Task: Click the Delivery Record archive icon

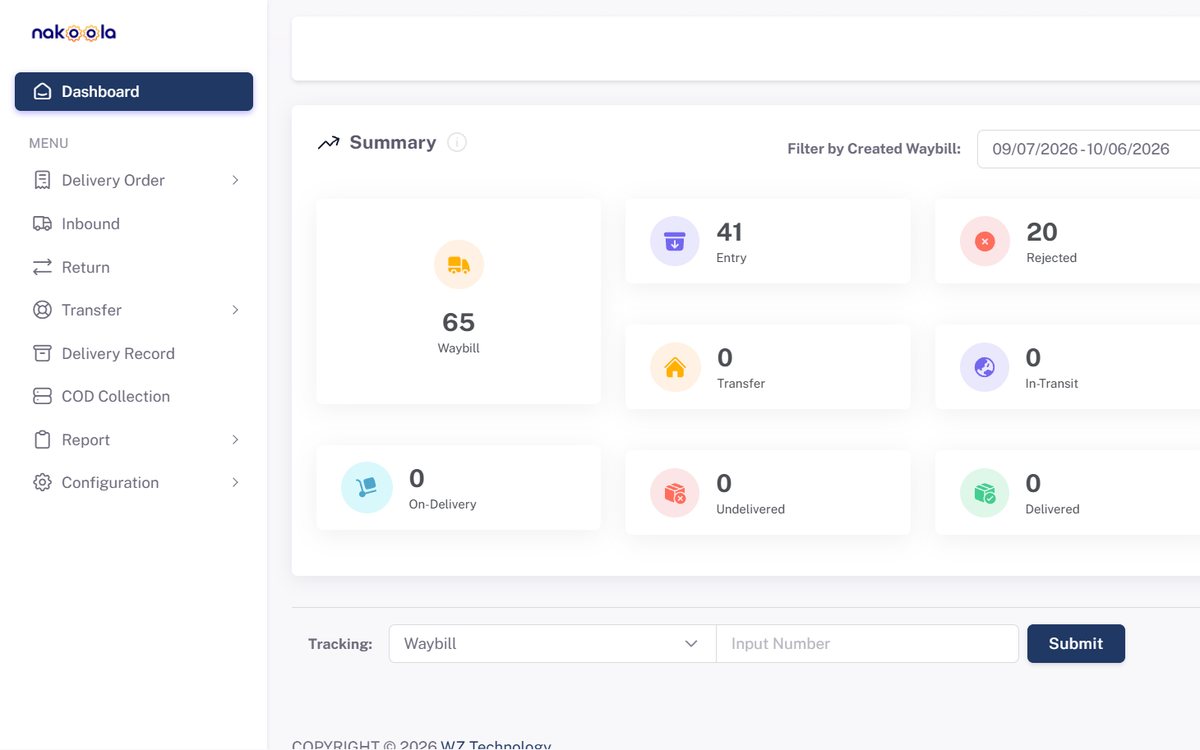Action: coord(42,353)
